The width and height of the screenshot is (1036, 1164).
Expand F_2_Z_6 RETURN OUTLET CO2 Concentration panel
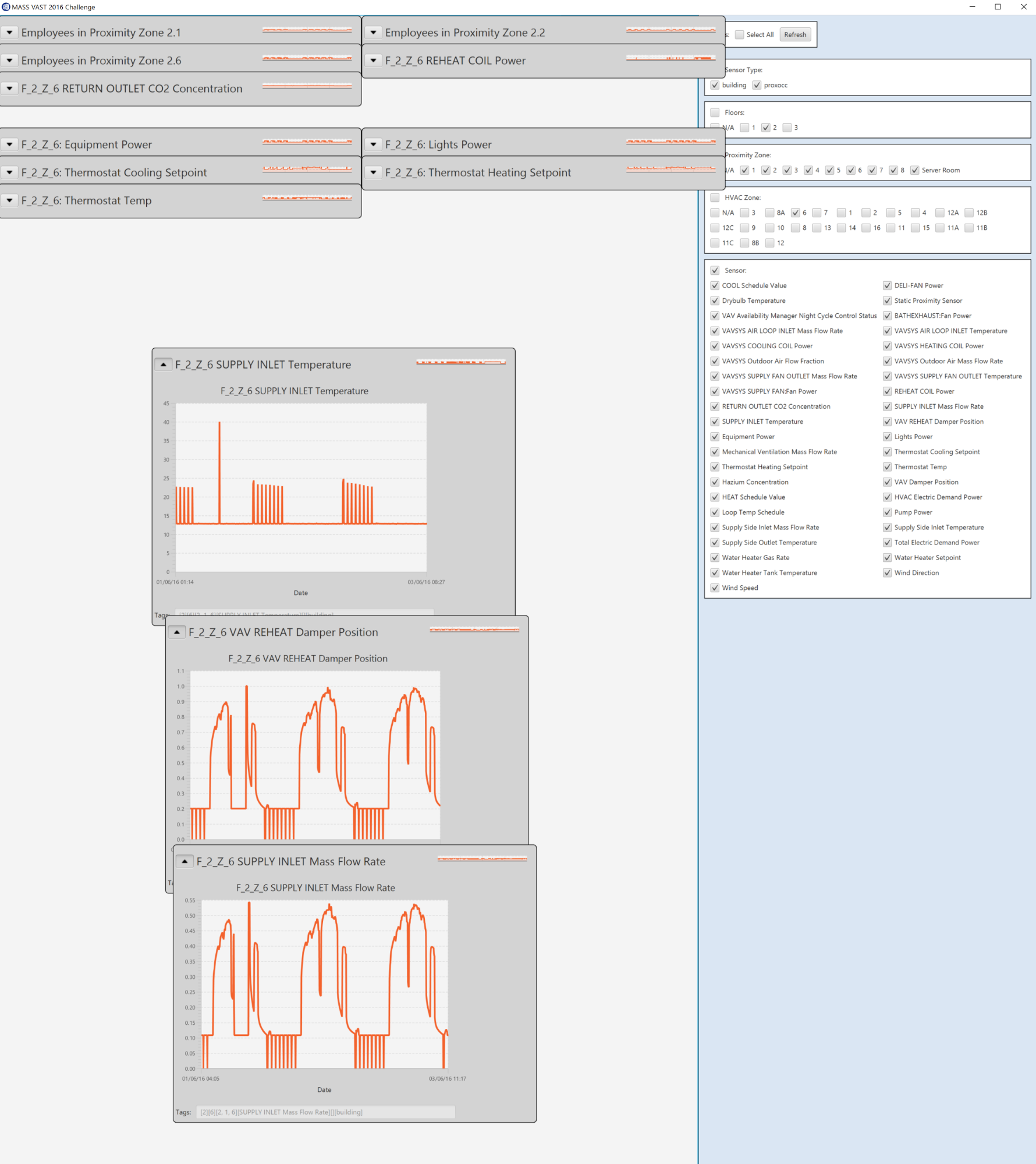pos(10,89)
